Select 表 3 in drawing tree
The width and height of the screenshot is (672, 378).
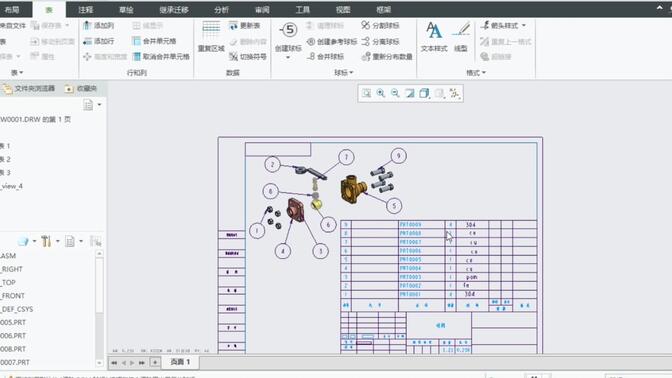coord(5,172)
